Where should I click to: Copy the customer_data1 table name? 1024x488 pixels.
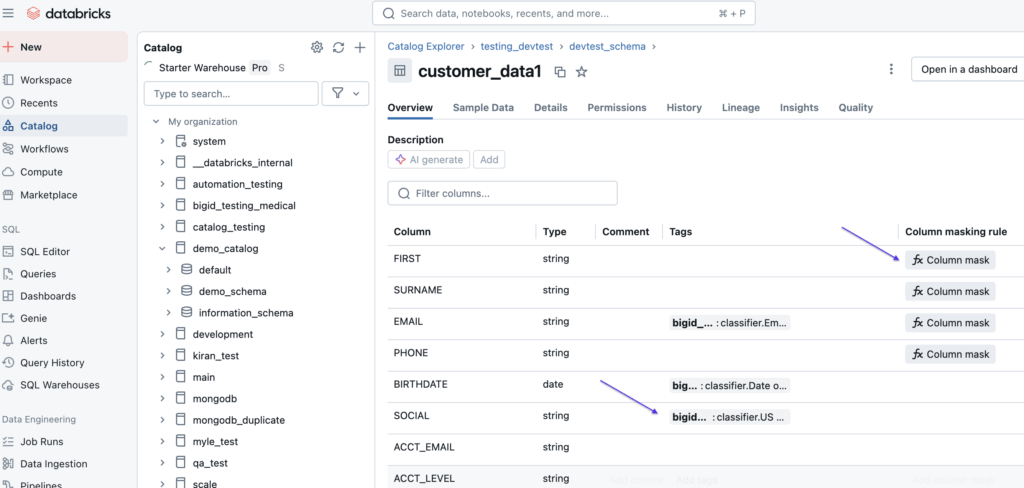tap(560, 72)
